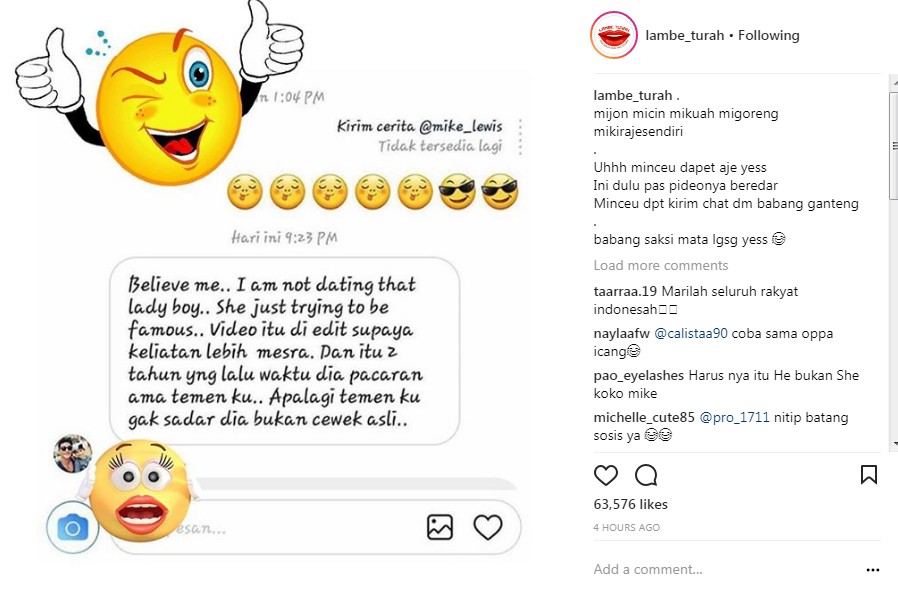Save the post using the bookmark icon
This screenshot has width=898, height=593.
click(x=868, y=477)
